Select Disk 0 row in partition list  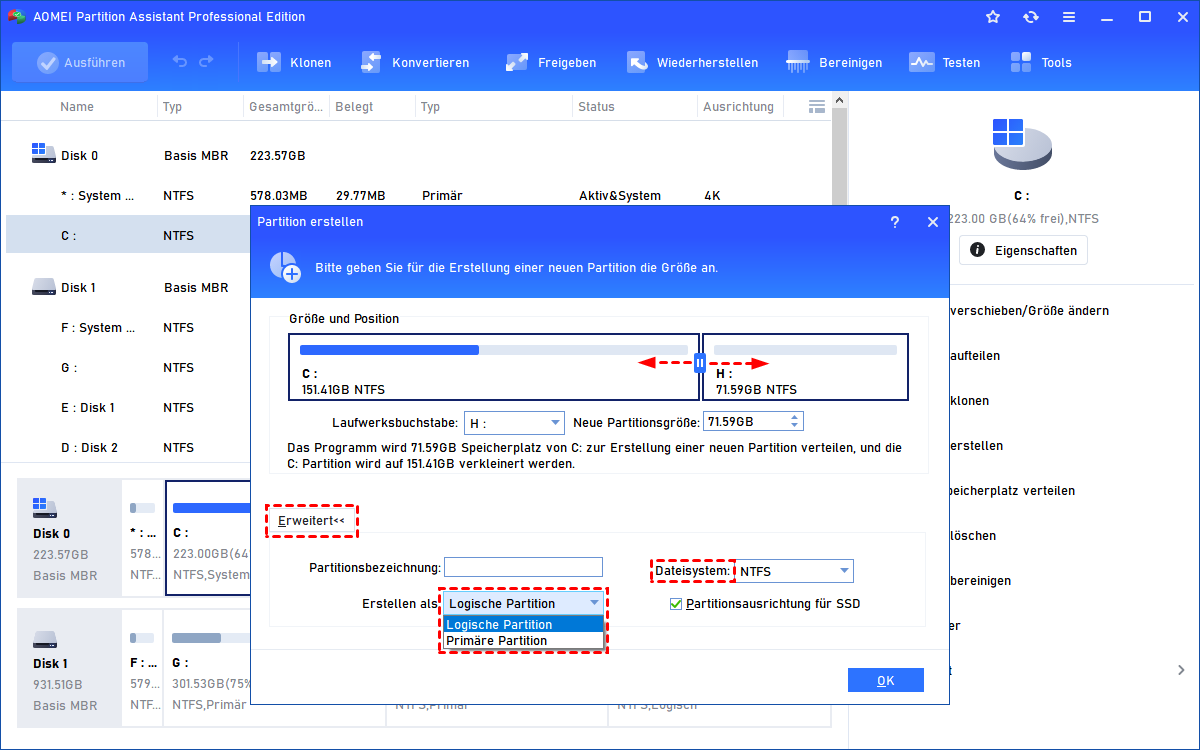[x=418, y=156]
